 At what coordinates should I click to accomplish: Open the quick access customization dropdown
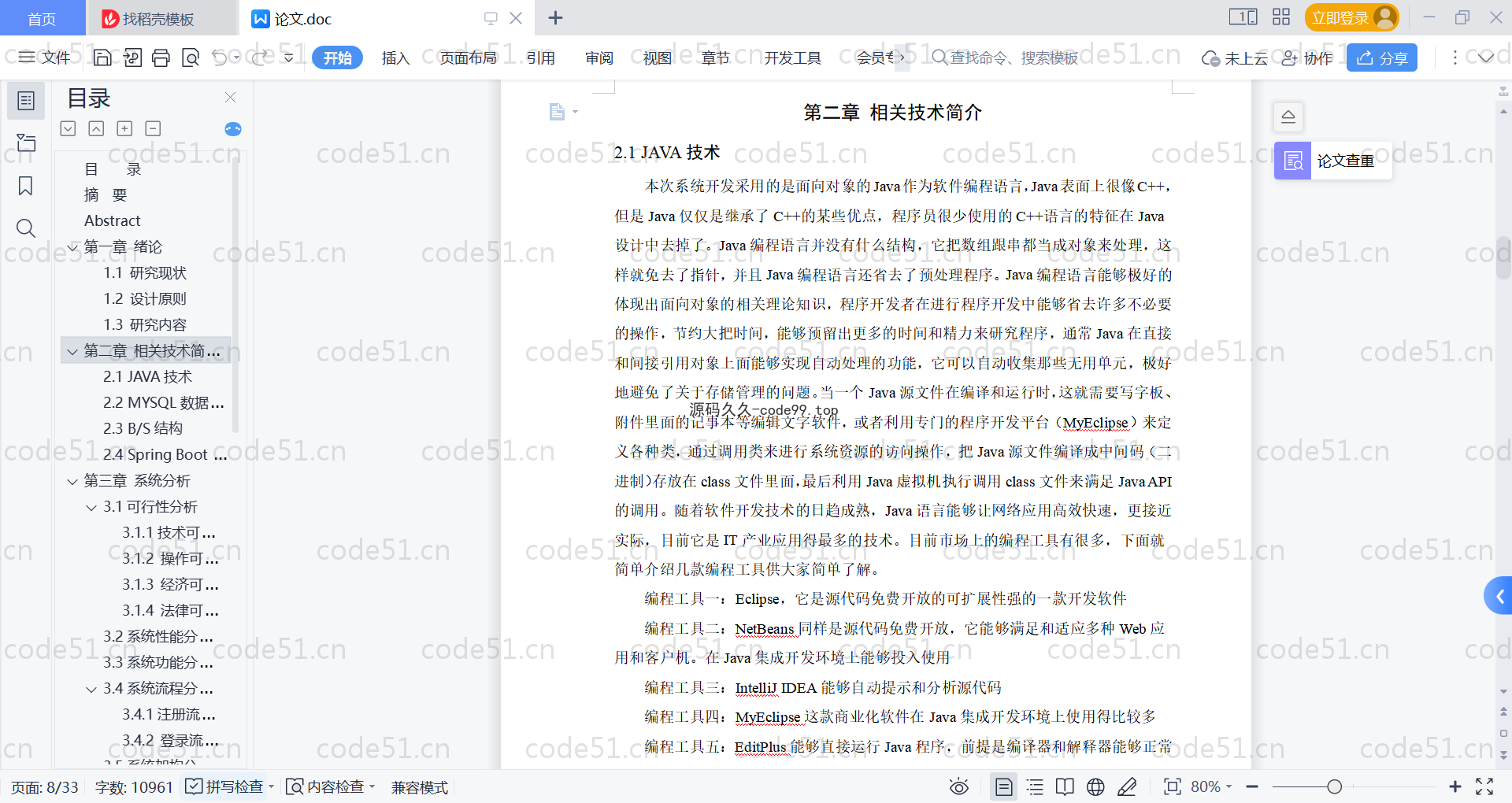(x=289, y=57)
